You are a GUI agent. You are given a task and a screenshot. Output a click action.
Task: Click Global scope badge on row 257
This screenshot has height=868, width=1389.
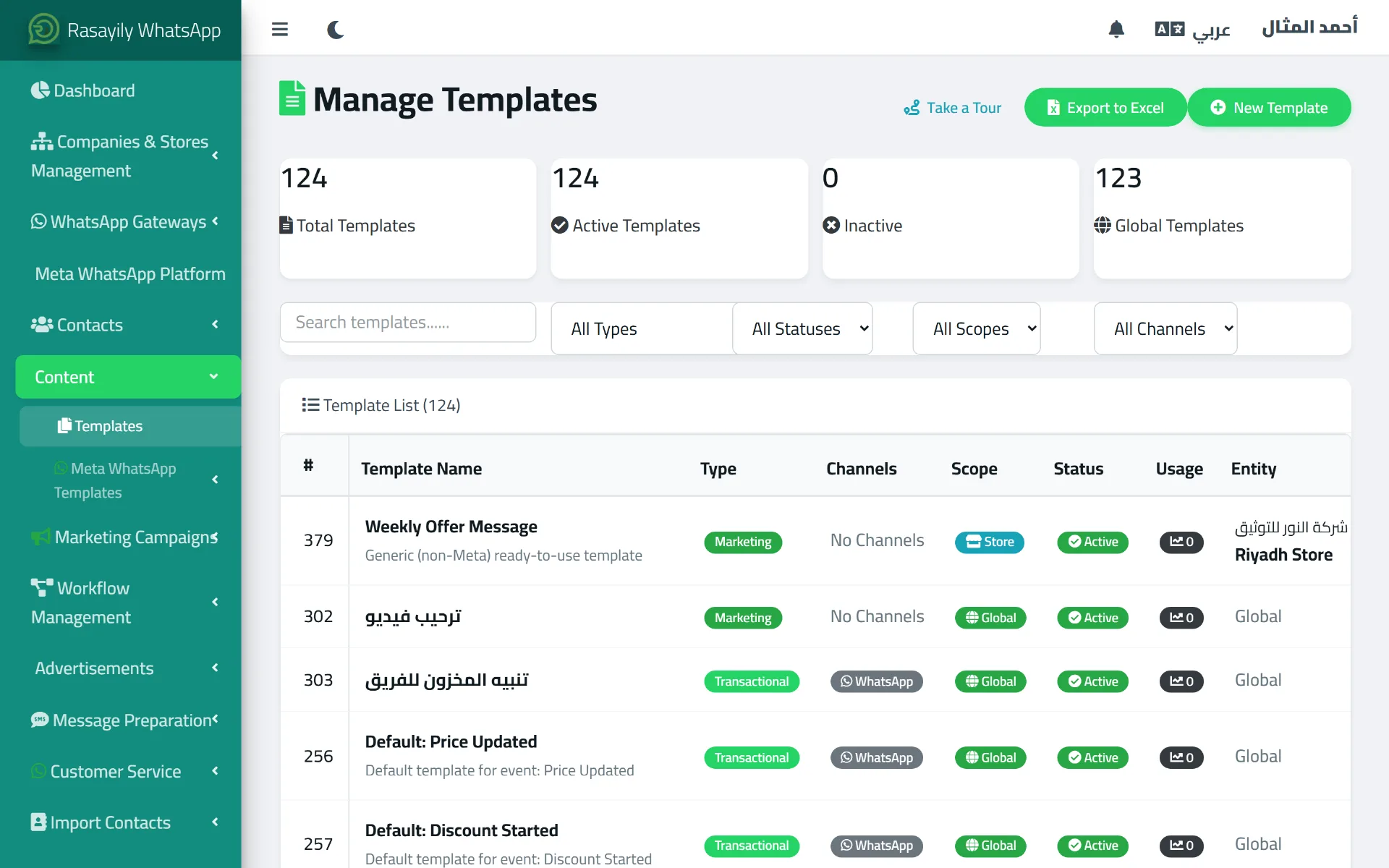point(990,846)
